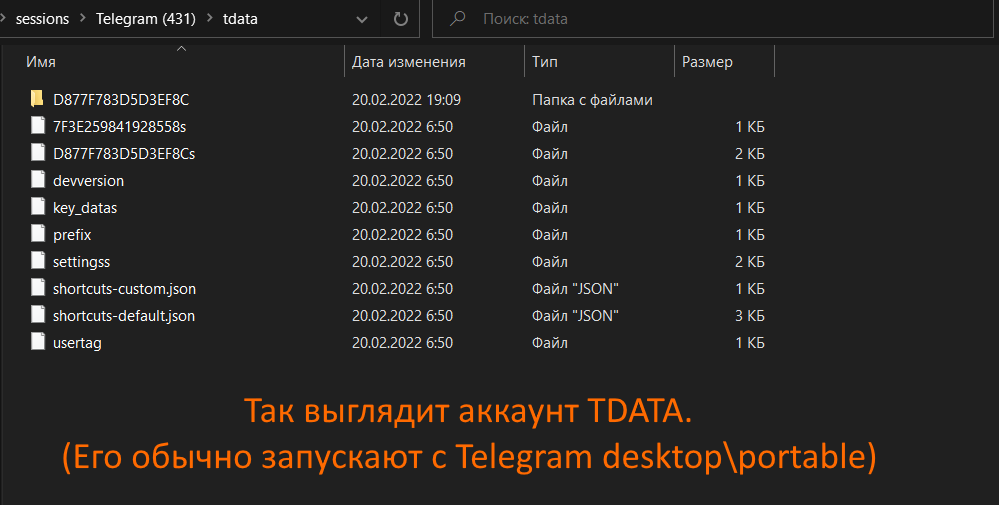Select the devversion file name
Image resolution: width=999 pixels, height=505 pixels.
(89, 181)
